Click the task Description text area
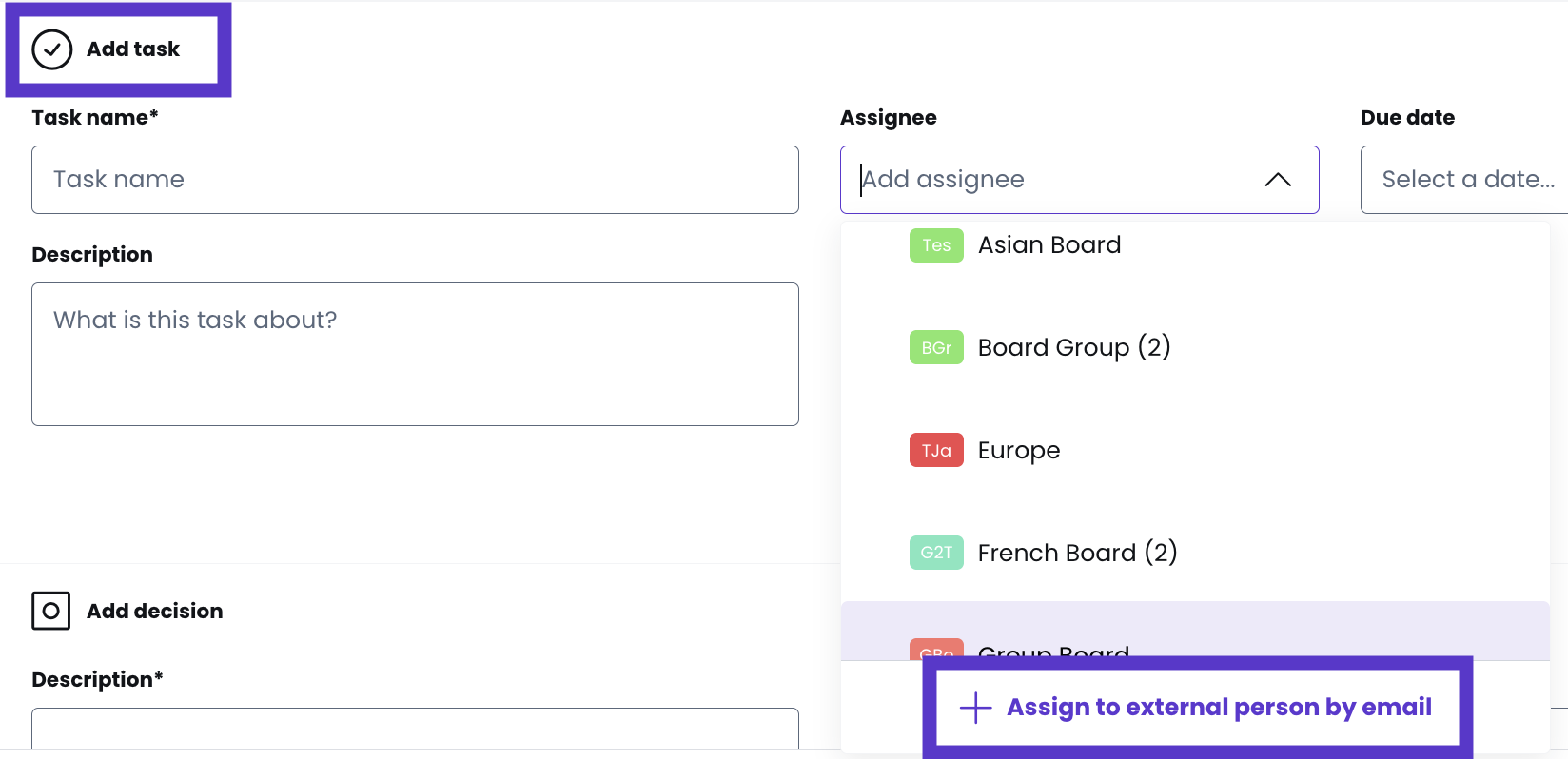Image resolution: width=1568 pixels, height=759 pixels. [x=415, y=354]
